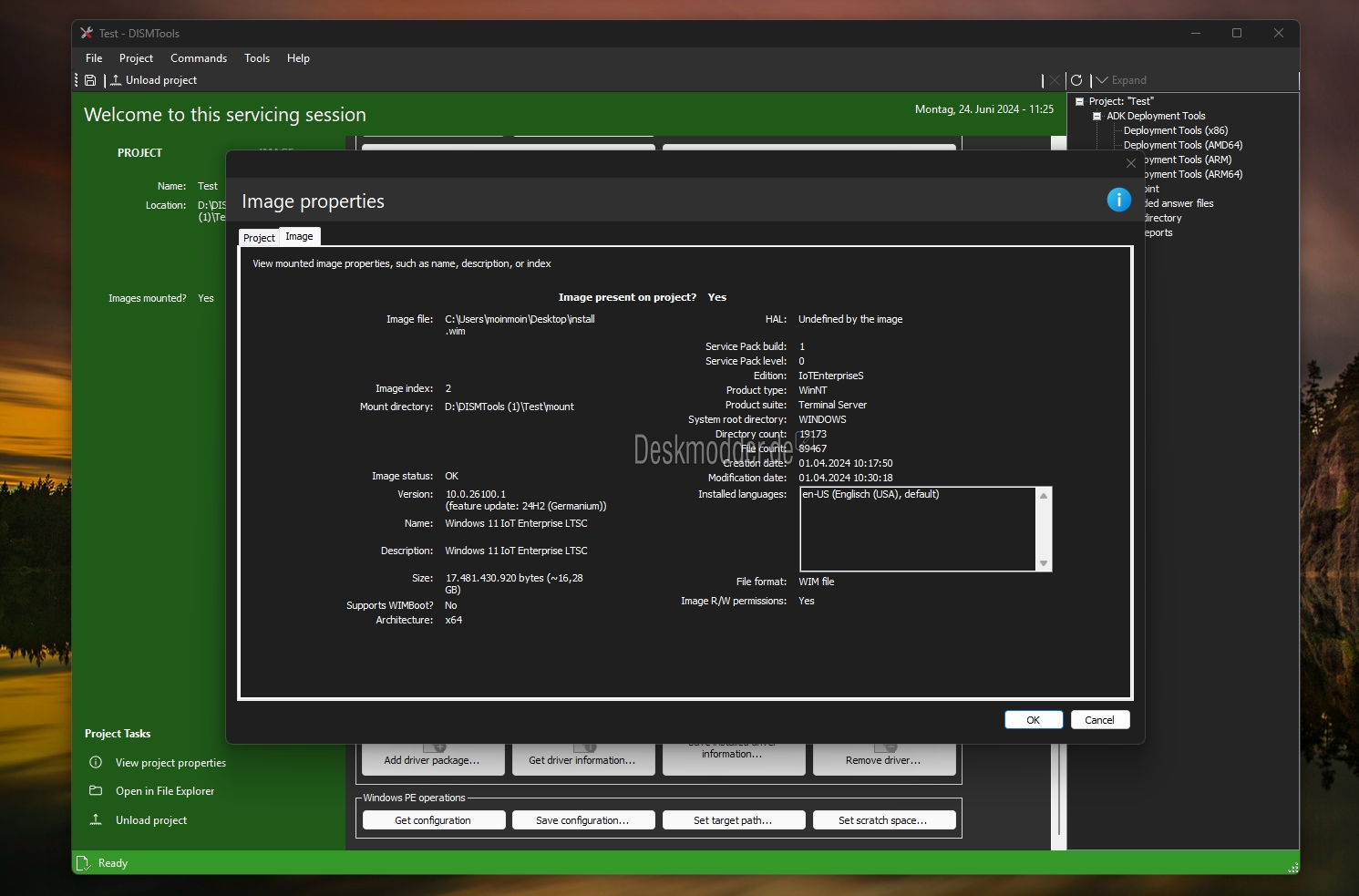Click the View project properties link

(x=170, y=763)
